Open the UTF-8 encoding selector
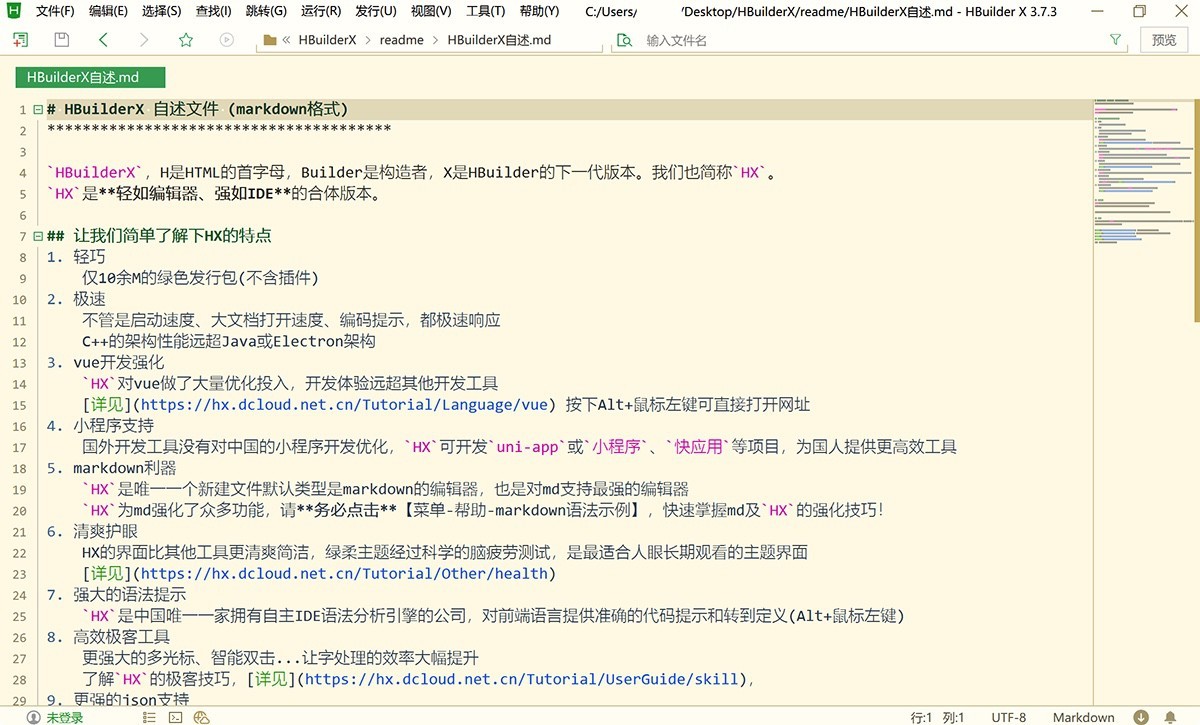This screenshot has width=1200, height=725. (1008, 717)
